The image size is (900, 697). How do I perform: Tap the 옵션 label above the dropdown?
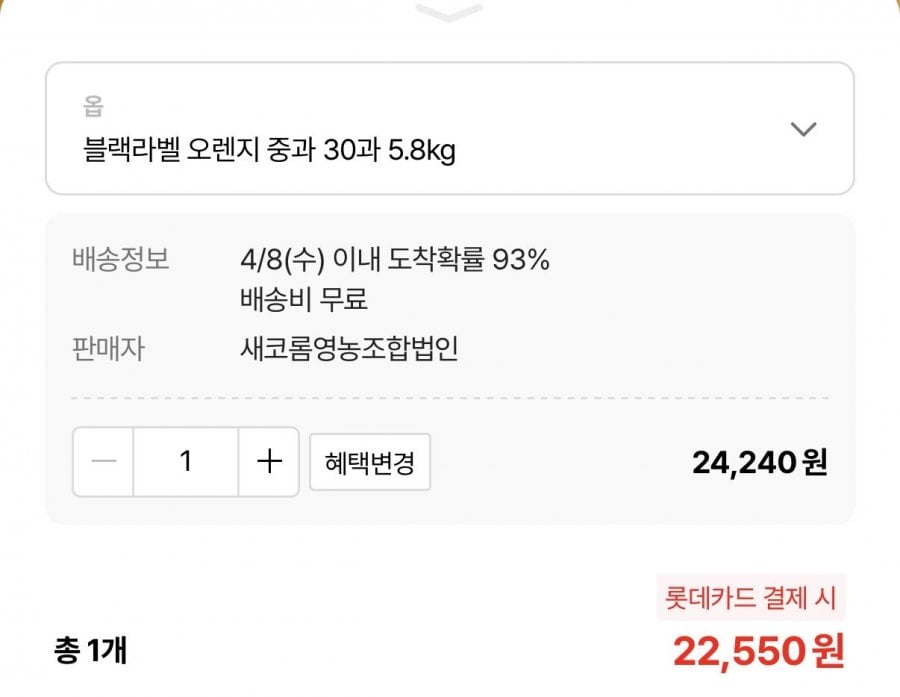pos(94,105)
